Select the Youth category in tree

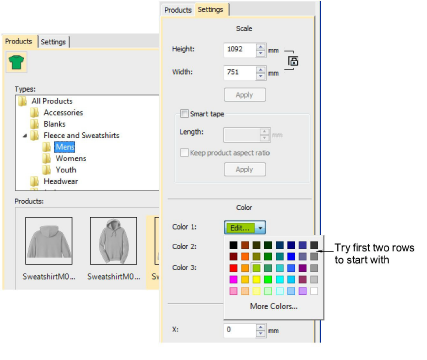66,170
